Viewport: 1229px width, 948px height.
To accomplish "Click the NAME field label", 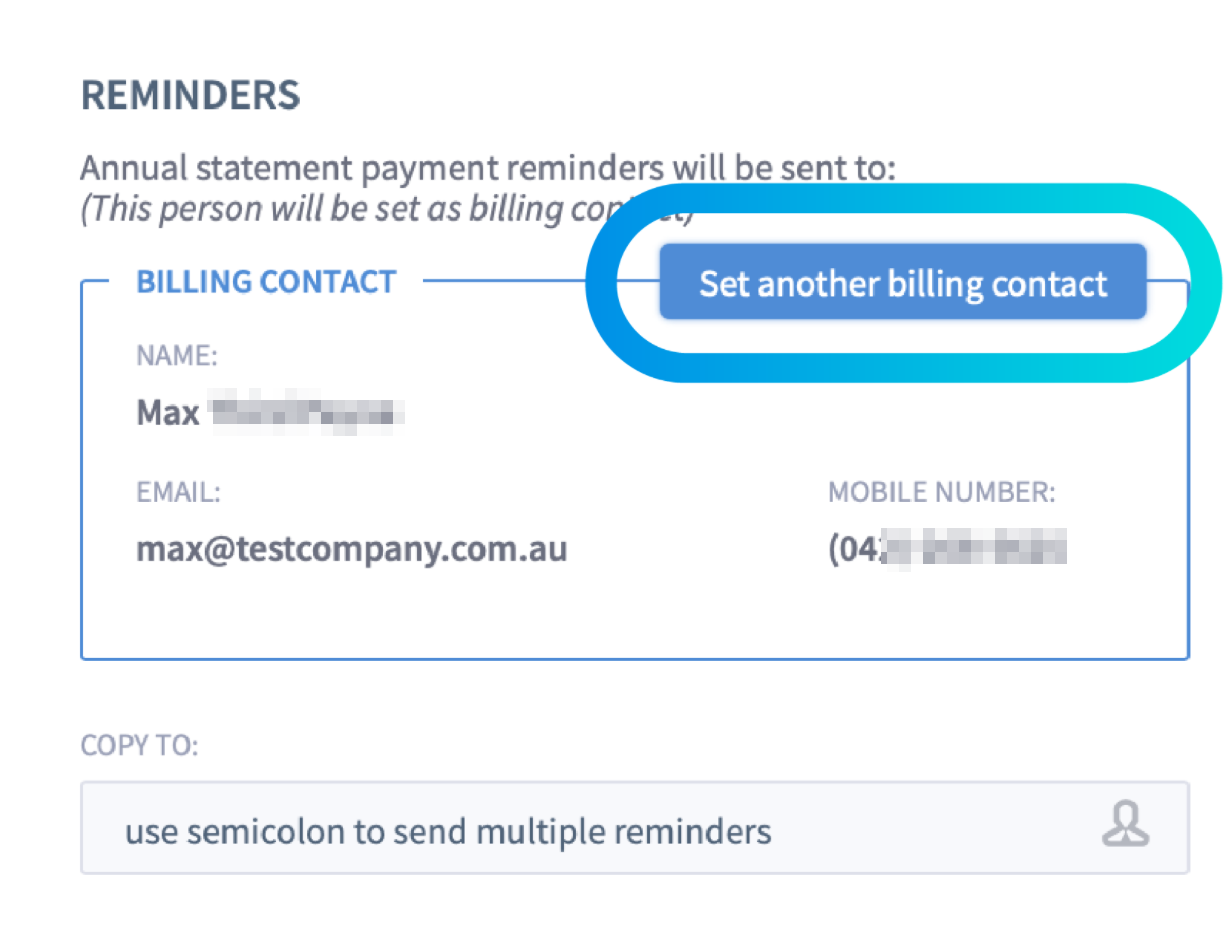I will pos(177,354).
